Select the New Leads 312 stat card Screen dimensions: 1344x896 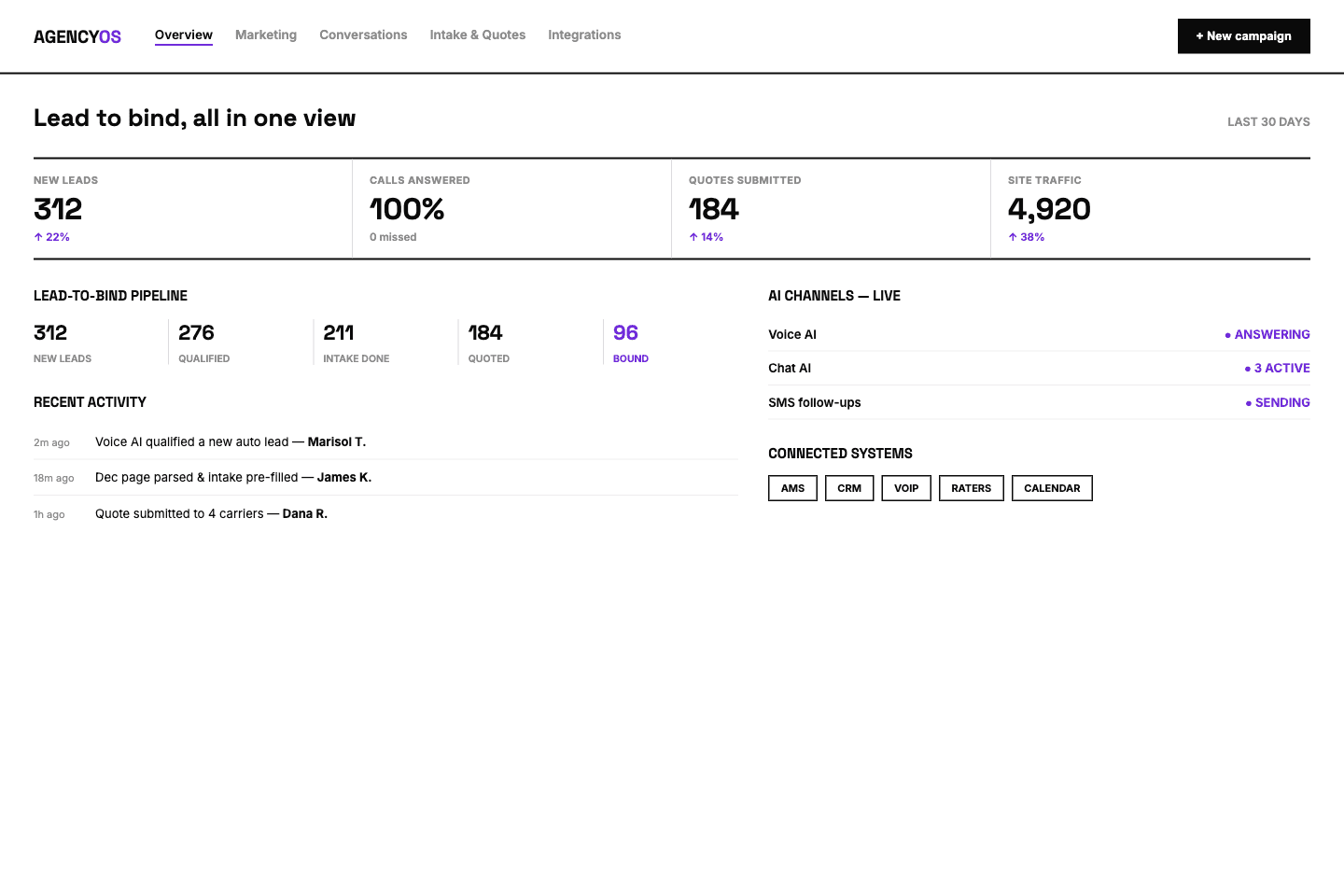point(192,208)
